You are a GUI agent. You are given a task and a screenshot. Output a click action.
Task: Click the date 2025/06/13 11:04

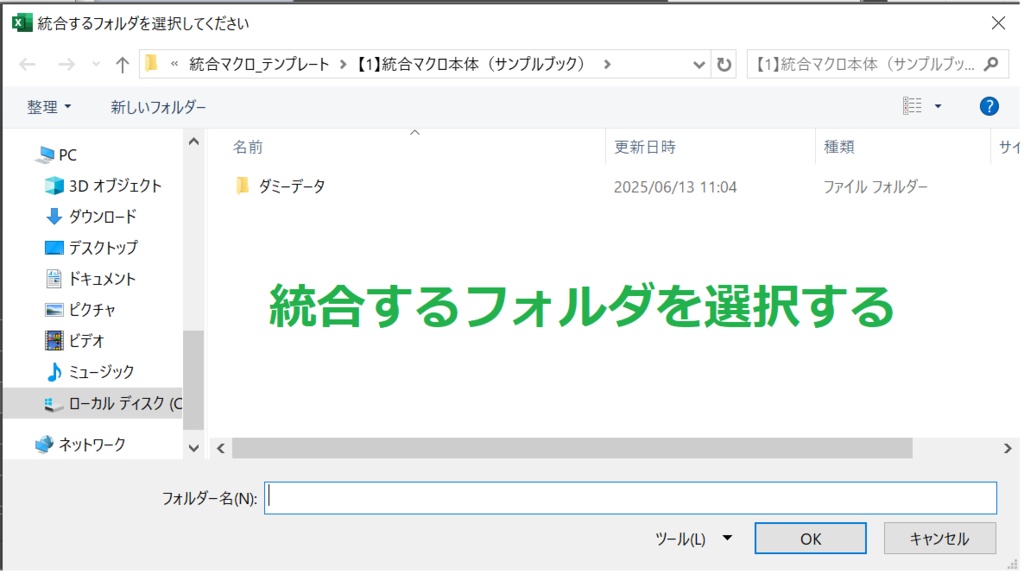tap(675, 187)
